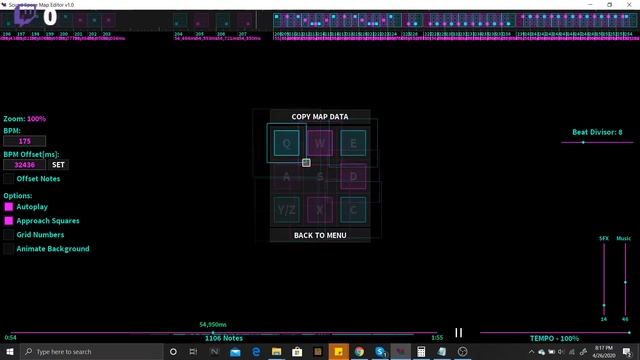This screenshot has width=640, height=360.
Task: Open File Explorer from the taskbar
Action: (x=276, y=351)
